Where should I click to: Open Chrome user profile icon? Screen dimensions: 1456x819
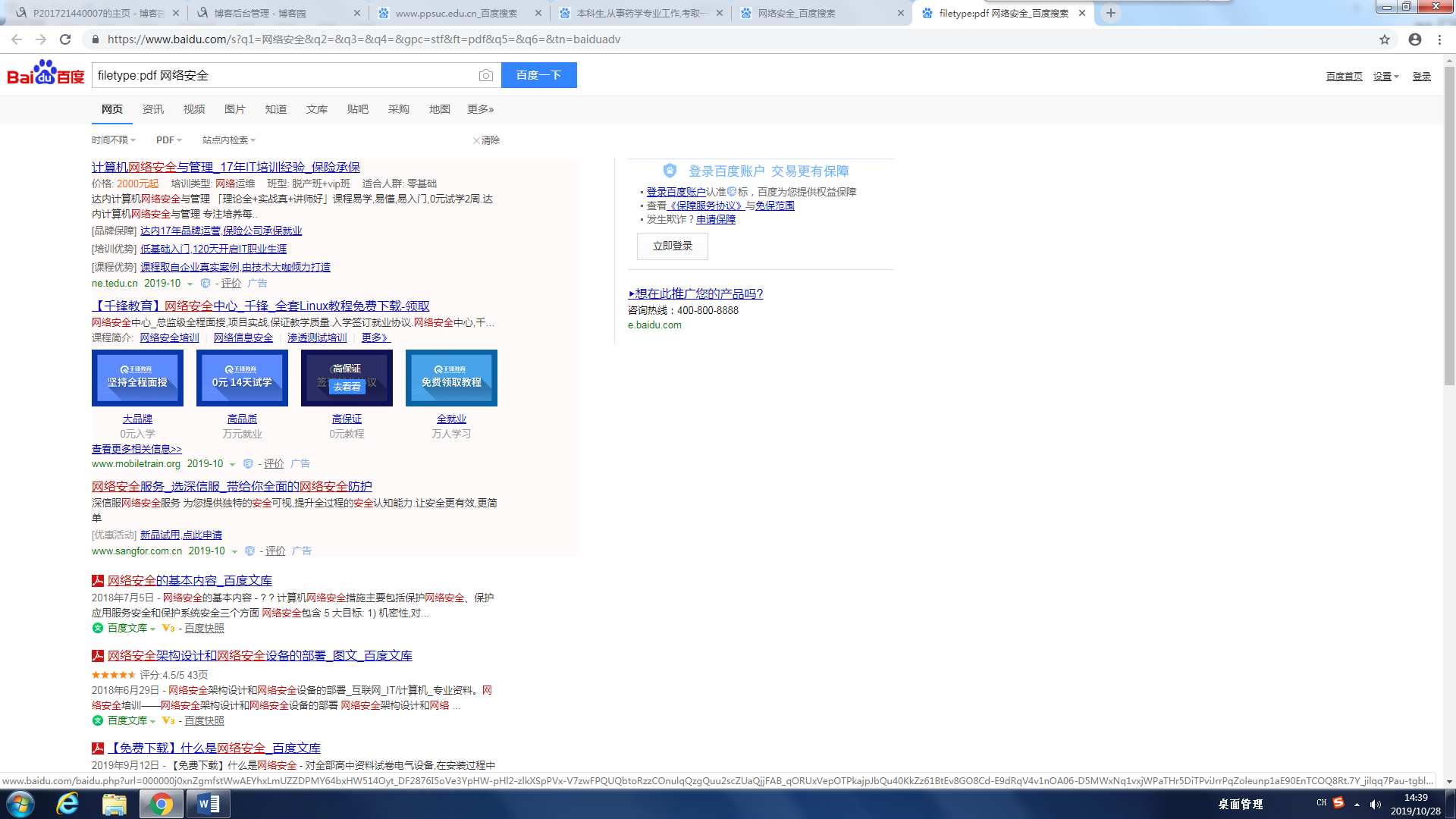[1415, 39]
